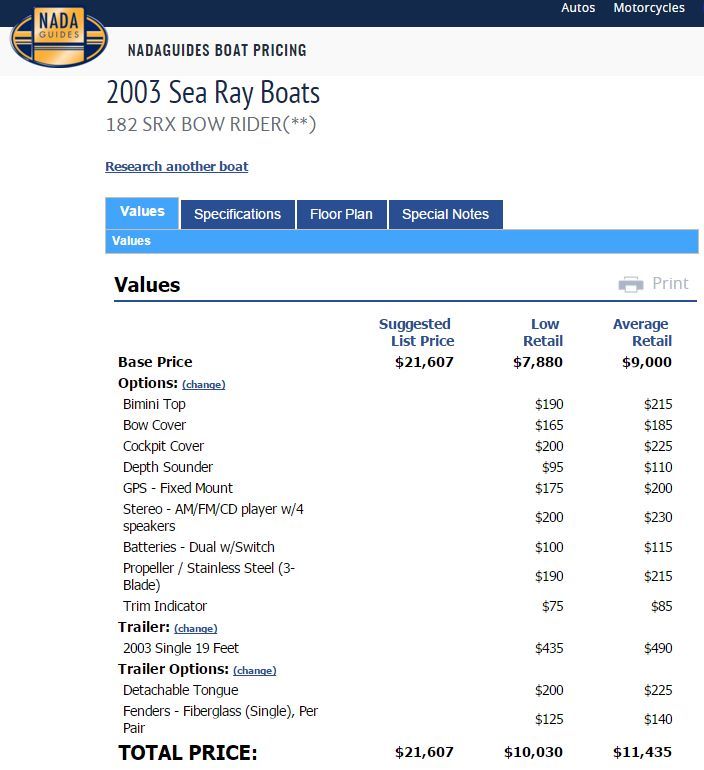Click the Bimini Top option row

pos(397,404)
